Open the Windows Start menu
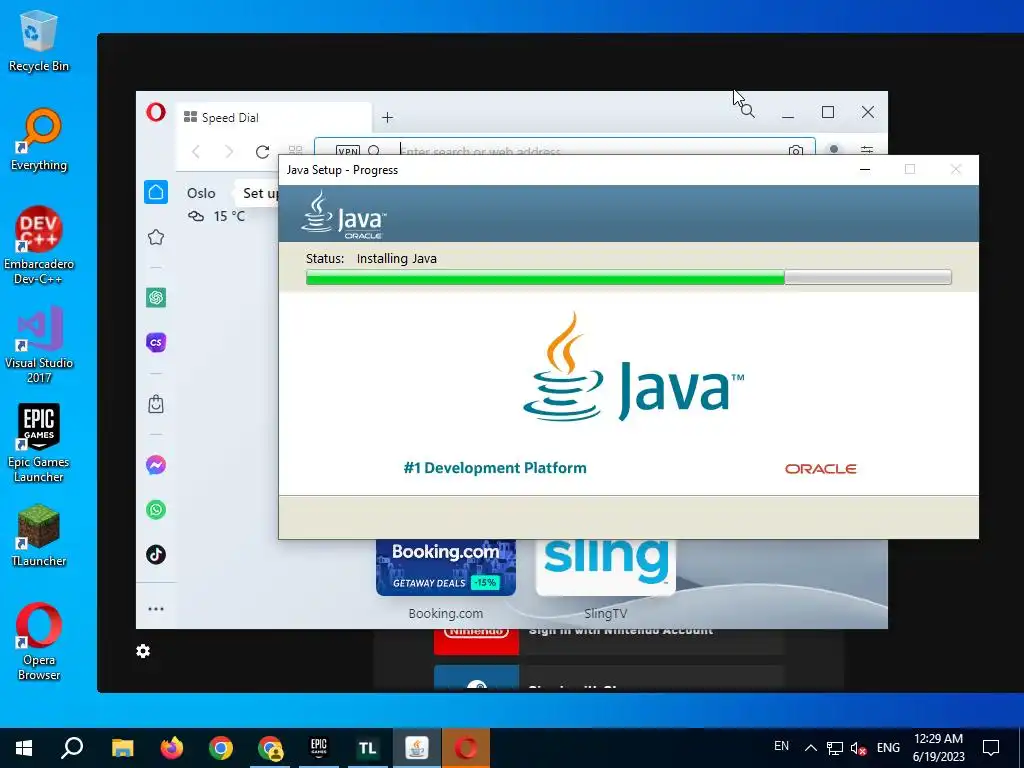 click(24, 748)
